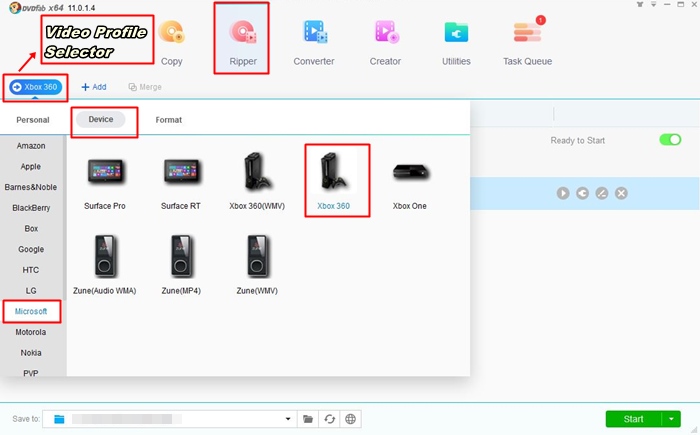700x435 pixels.
Task: Select Motorola in the device list
Action: 31,332
